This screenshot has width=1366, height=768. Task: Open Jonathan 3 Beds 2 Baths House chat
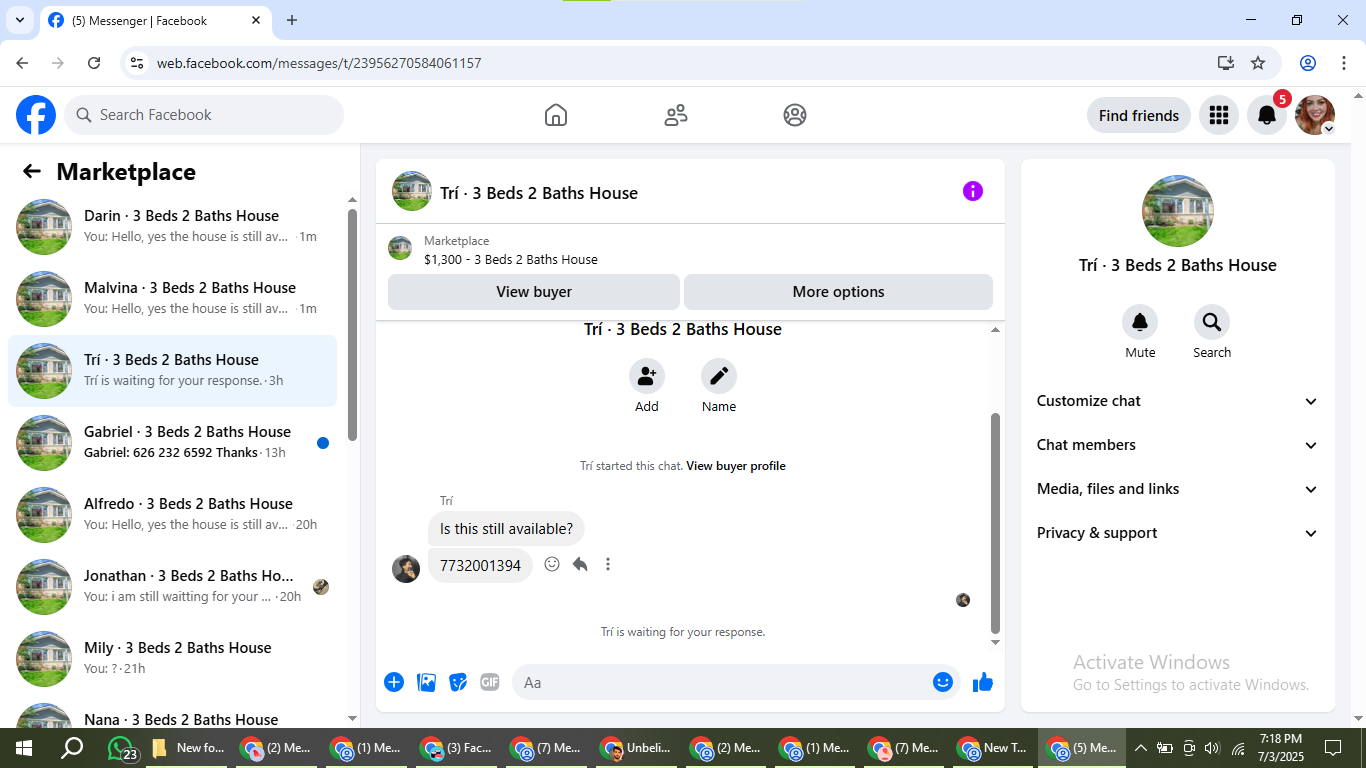tap(172, 587)
